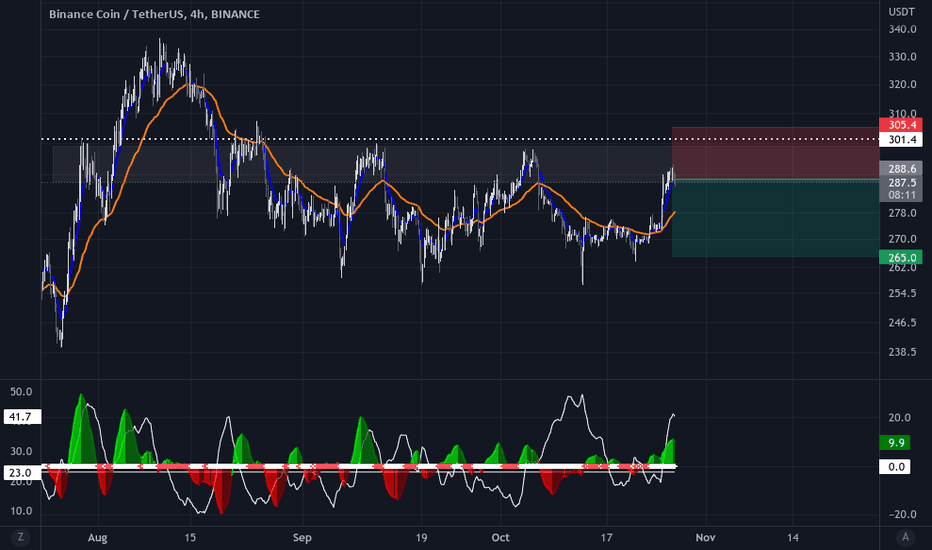Click the 14 date label on time axis
The width and height of the screenshot is (932, 550).
792,538
